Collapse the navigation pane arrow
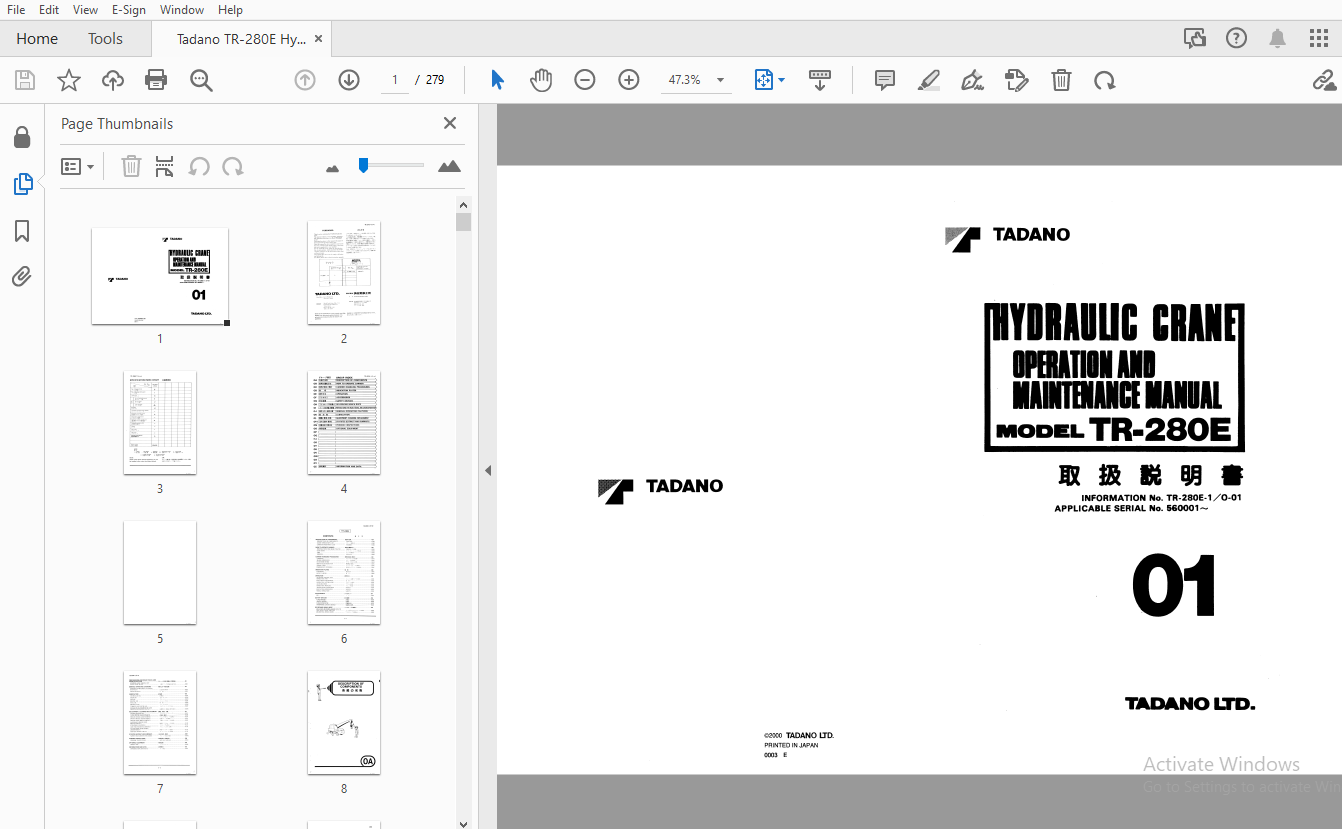This screenshot has width=1342, height=829. tap(488, 470)
